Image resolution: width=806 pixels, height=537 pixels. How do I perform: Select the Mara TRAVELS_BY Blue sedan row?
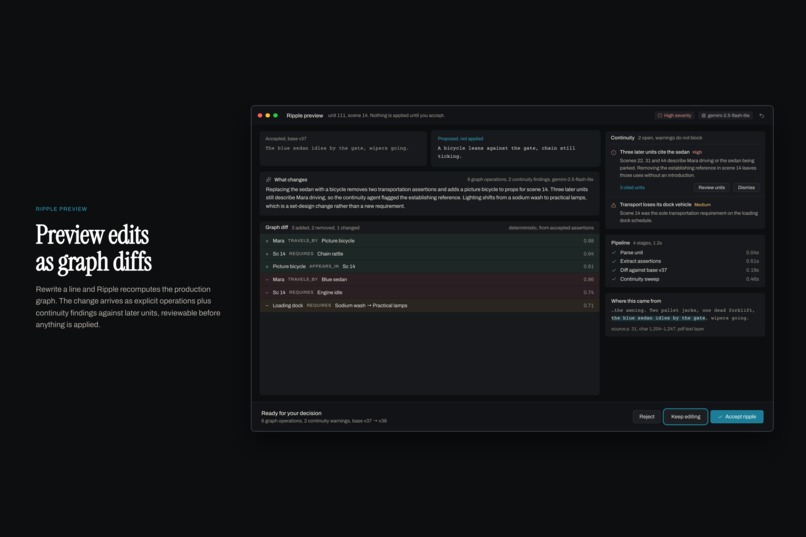pos(429,280)
